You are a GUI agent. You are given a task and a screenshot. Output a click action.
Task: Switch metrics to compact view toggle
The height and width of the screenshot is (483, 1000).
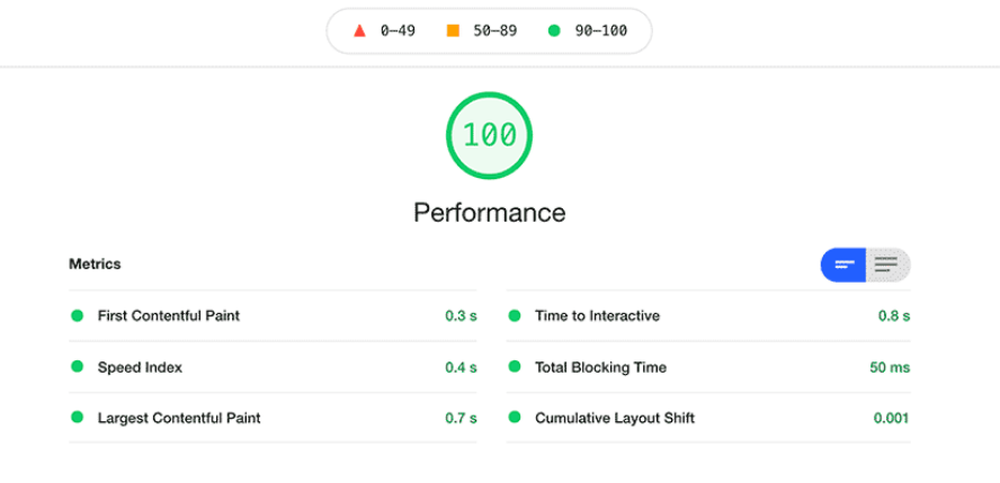[844, 265]
